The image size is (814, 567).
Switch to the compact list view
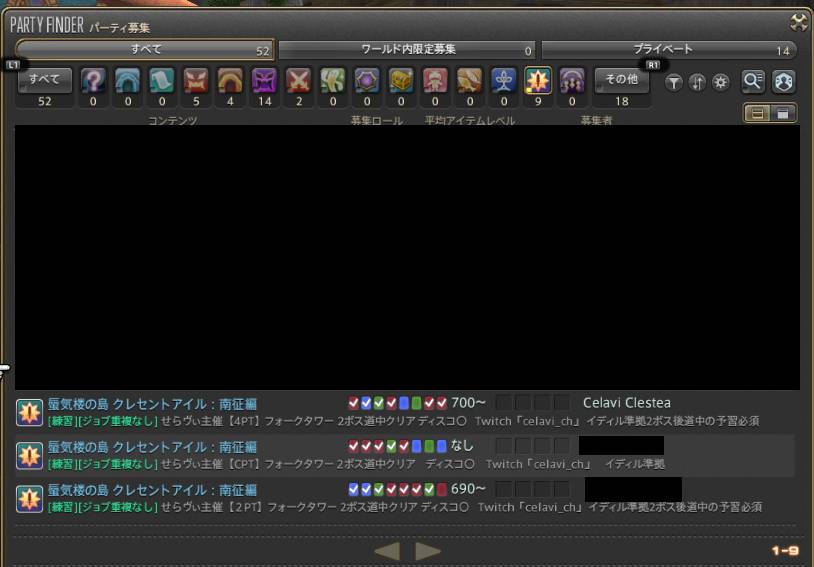pos(782,113)
